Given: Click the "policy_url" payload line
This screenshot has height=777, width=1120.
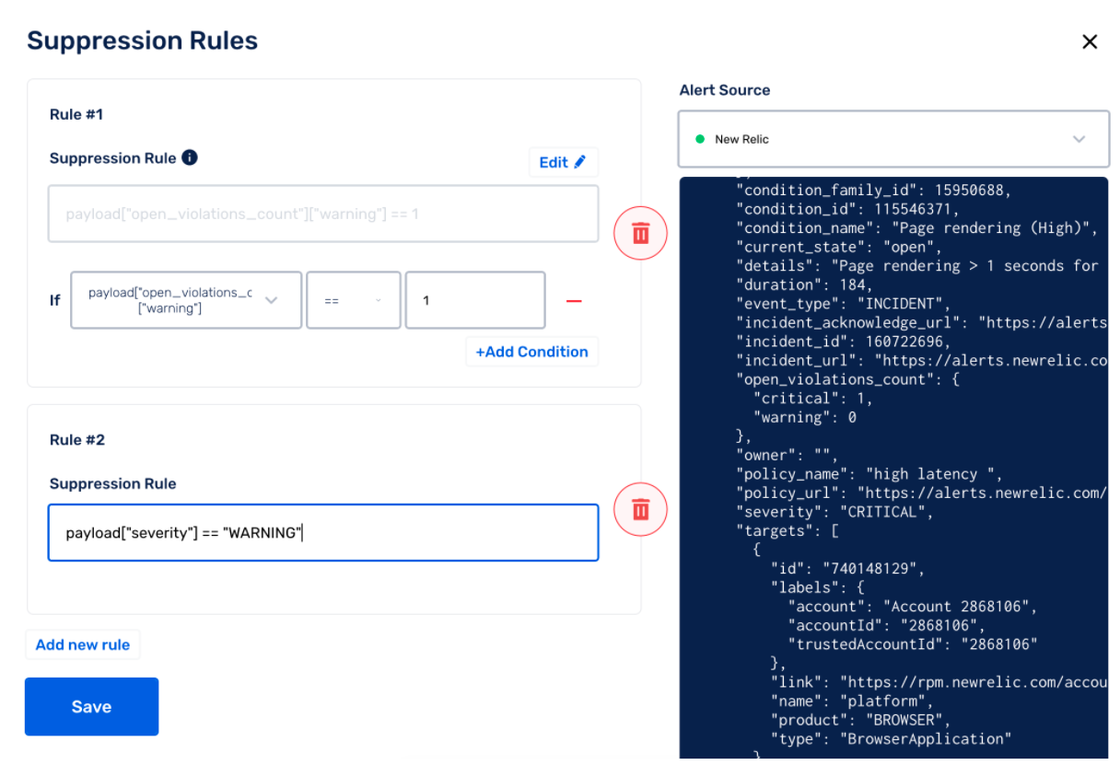Looking at the screenshot, I should [x=921, y=493].
